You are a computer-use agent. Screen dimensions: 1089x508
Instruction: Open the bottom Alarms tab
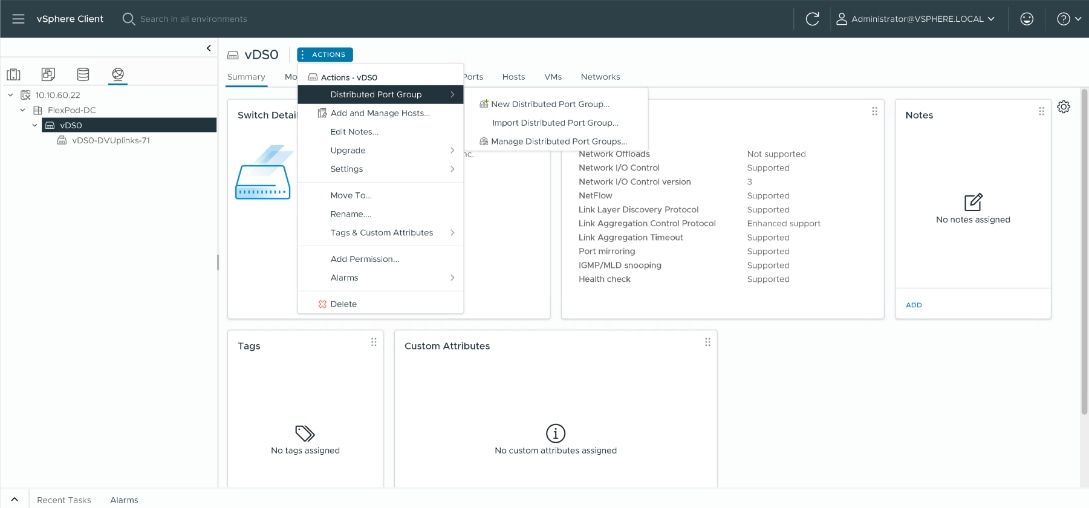pyautogui.click(x=124, y=500)
